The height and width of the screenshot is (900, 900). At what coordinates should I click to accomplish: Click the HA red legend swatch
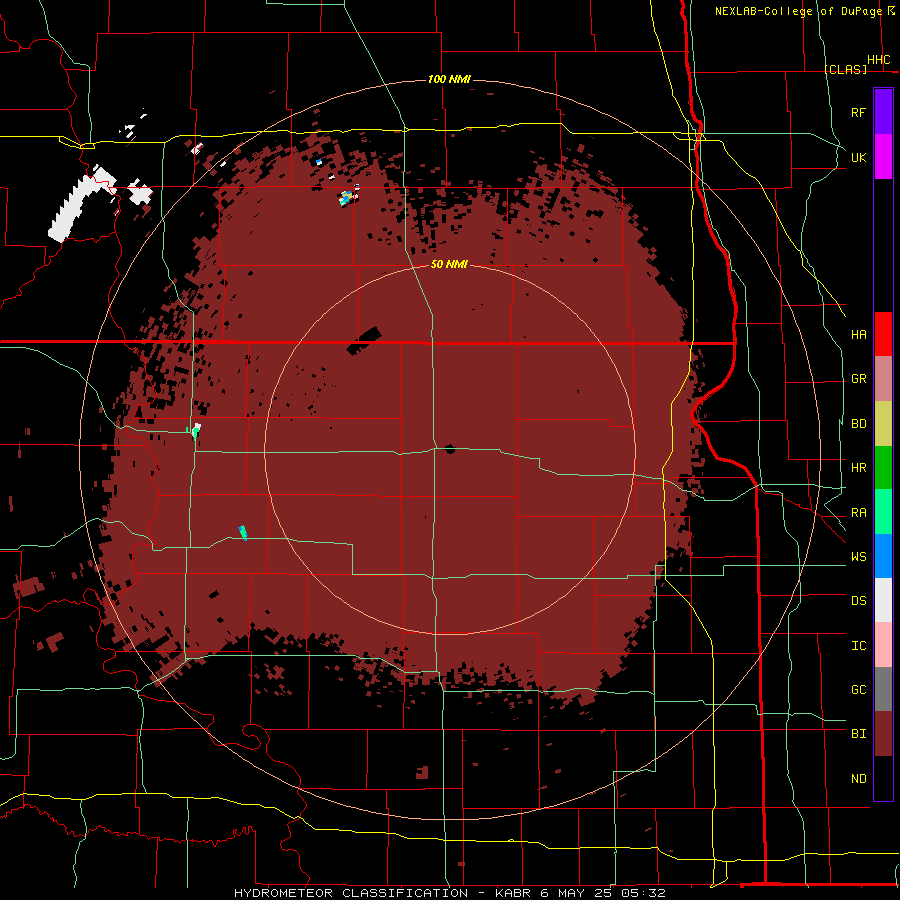tap(883, 334)
